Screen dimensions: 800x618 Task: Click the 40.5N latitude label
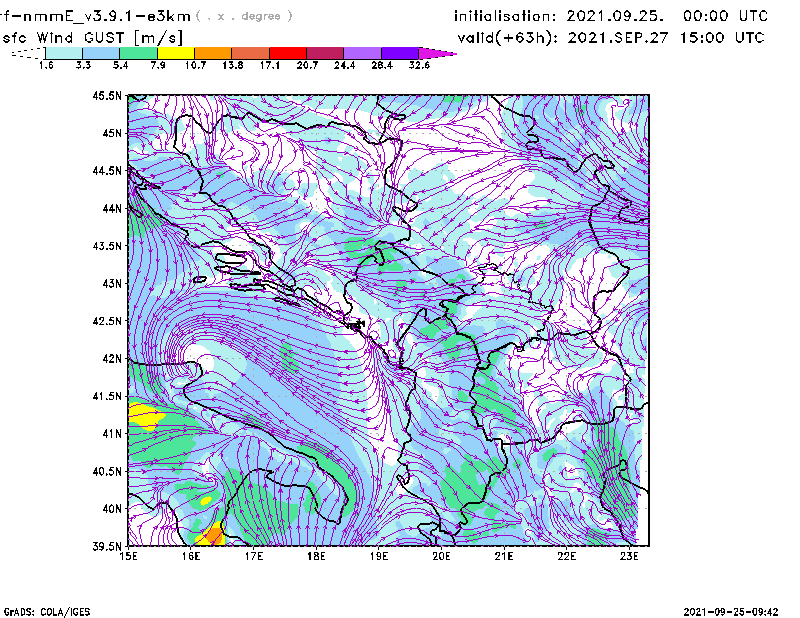click(107, 471)
